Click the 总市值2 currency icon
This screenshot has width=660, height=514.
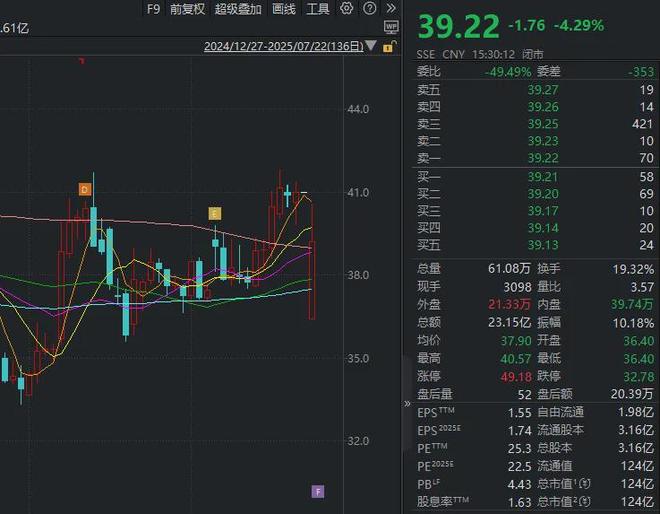[584, 501]
